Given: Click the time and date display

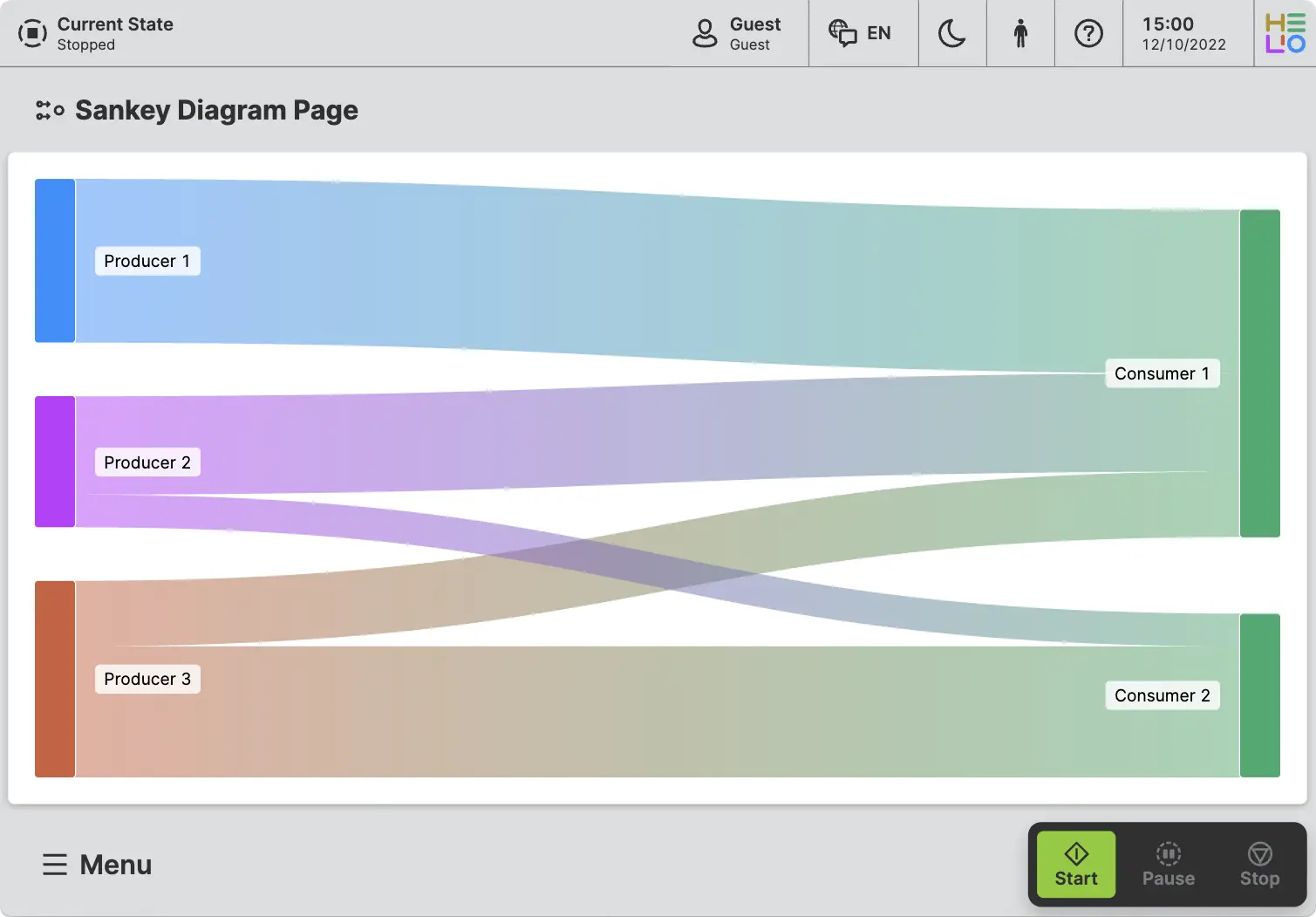Looking at the screenshot, I should [x=1184, y=33].
